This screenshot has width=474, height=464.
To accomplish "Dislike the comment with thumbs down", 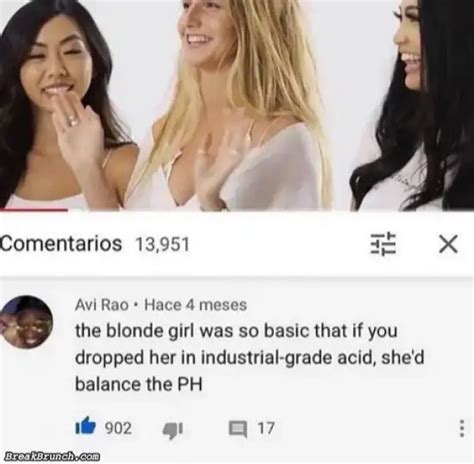I will coord(173,430).
